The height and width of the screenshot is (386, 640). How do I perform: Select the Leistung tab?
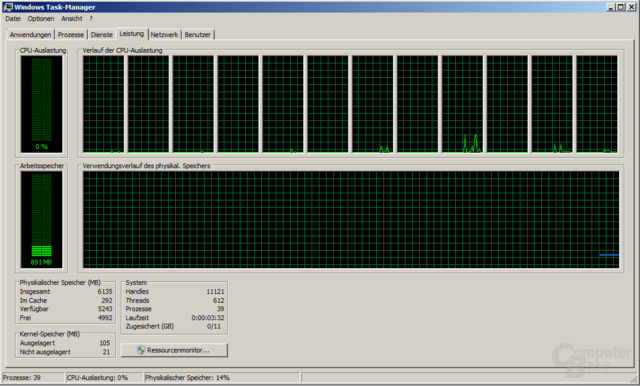(x=132, y=33)
